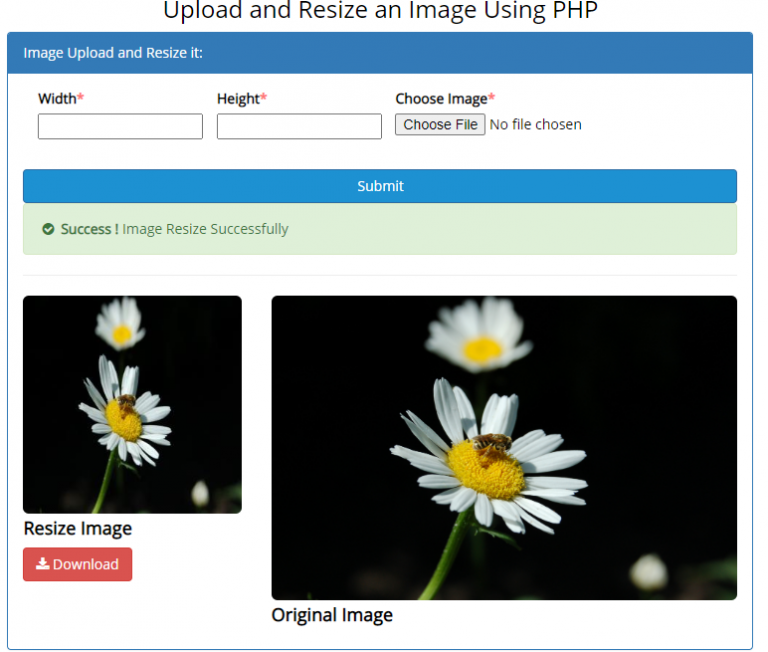The image size is (768, 652).
Task: Click the Height field label
Action: coord(238,99)
